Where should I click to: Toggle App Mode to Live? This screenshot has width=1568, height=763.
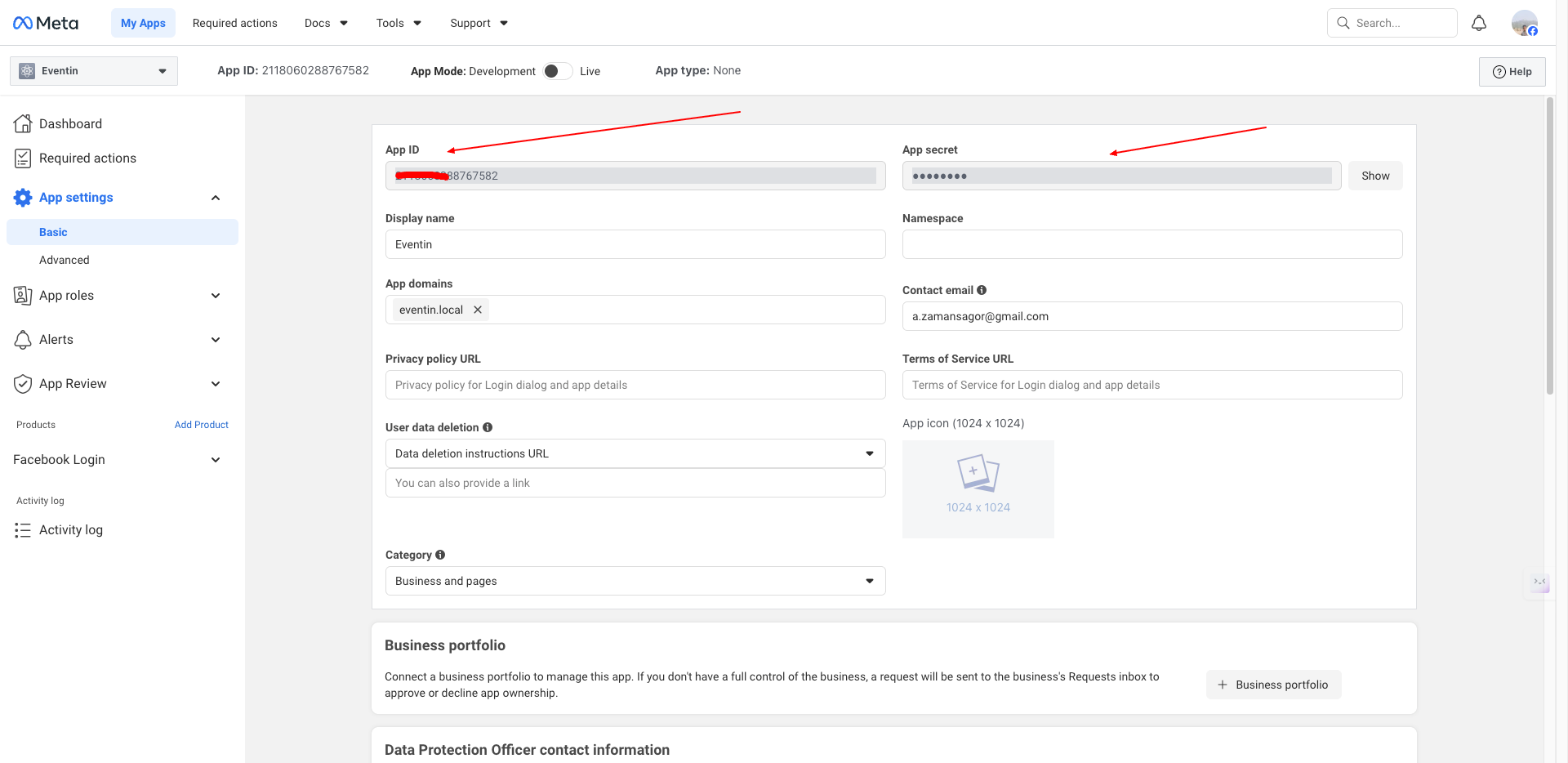pyautogui.click(x=558, y=71)
